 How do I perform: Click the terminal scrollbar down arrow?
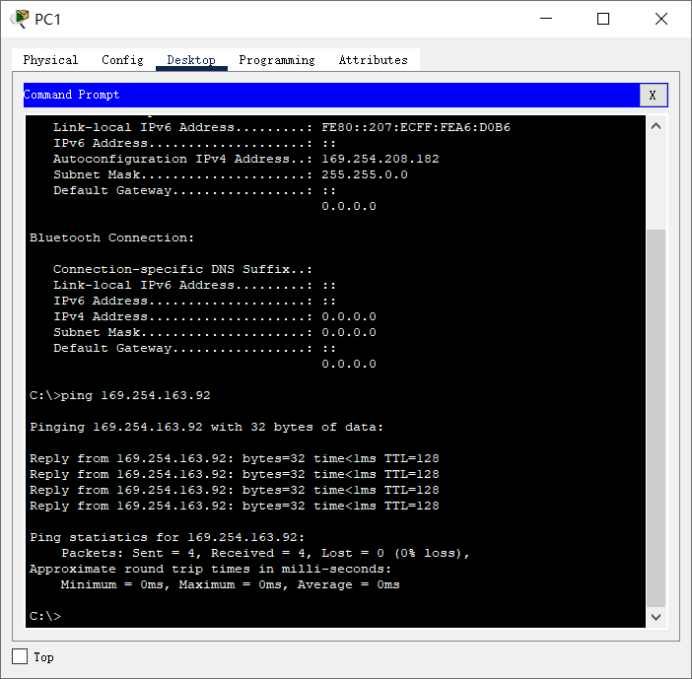(656, 617)
